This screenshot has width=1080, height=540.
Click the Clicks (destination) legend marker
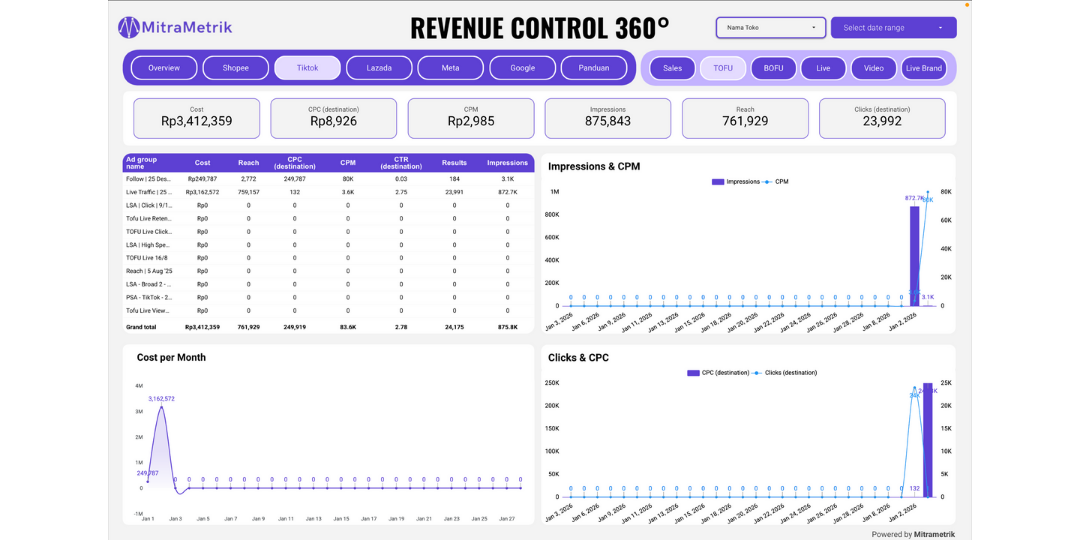pyautogui.click(x=761, y=373)
